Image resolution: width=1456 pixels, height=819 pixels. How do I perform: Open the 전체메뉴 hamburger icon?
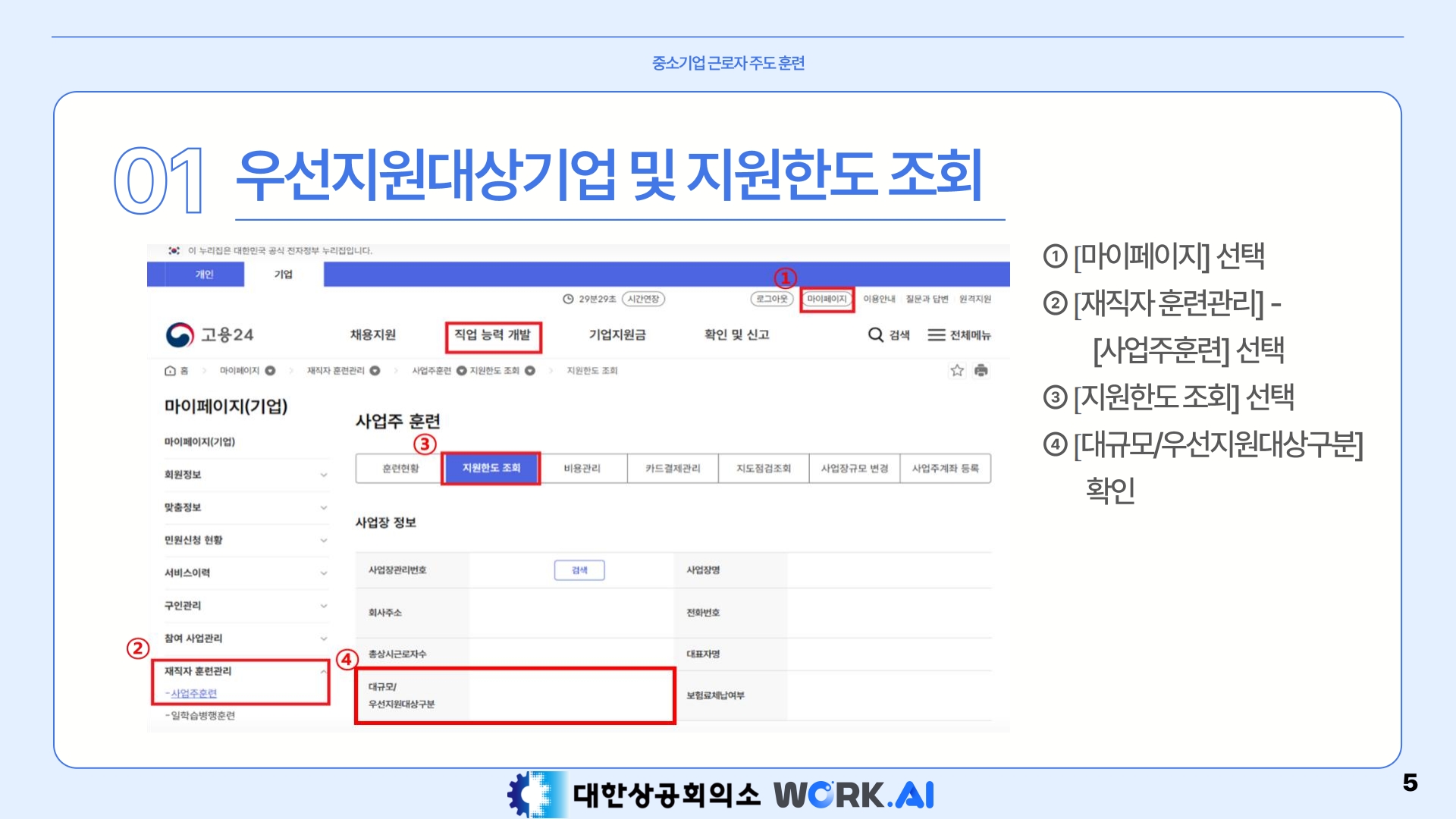[x=936, y=334]
